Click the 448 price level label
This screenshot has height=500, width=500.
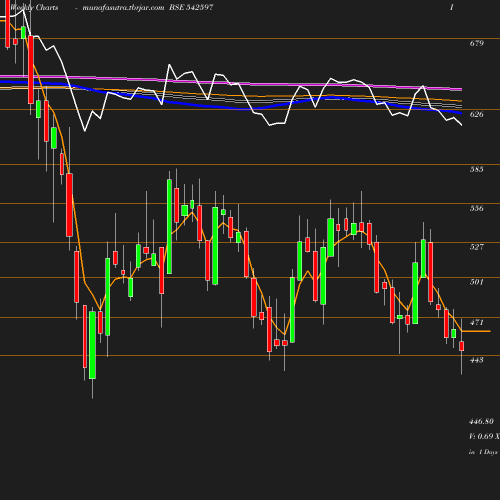(476, 360)
